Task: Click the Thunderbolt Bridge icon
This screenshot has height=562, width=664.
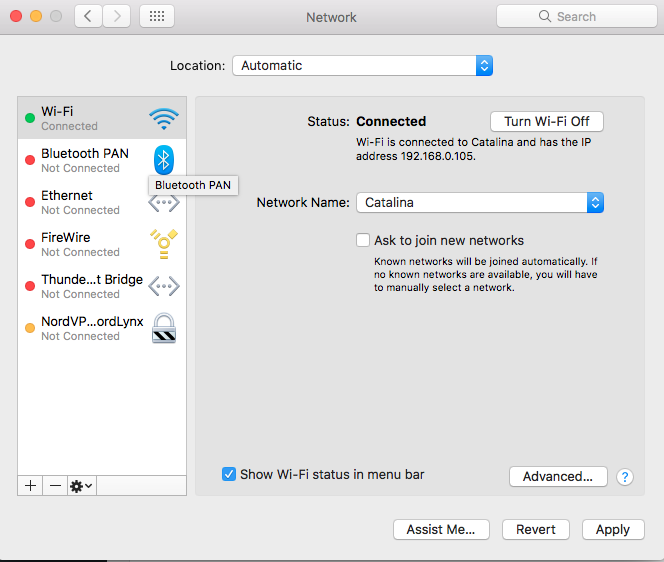Action: tap(163, 287)
